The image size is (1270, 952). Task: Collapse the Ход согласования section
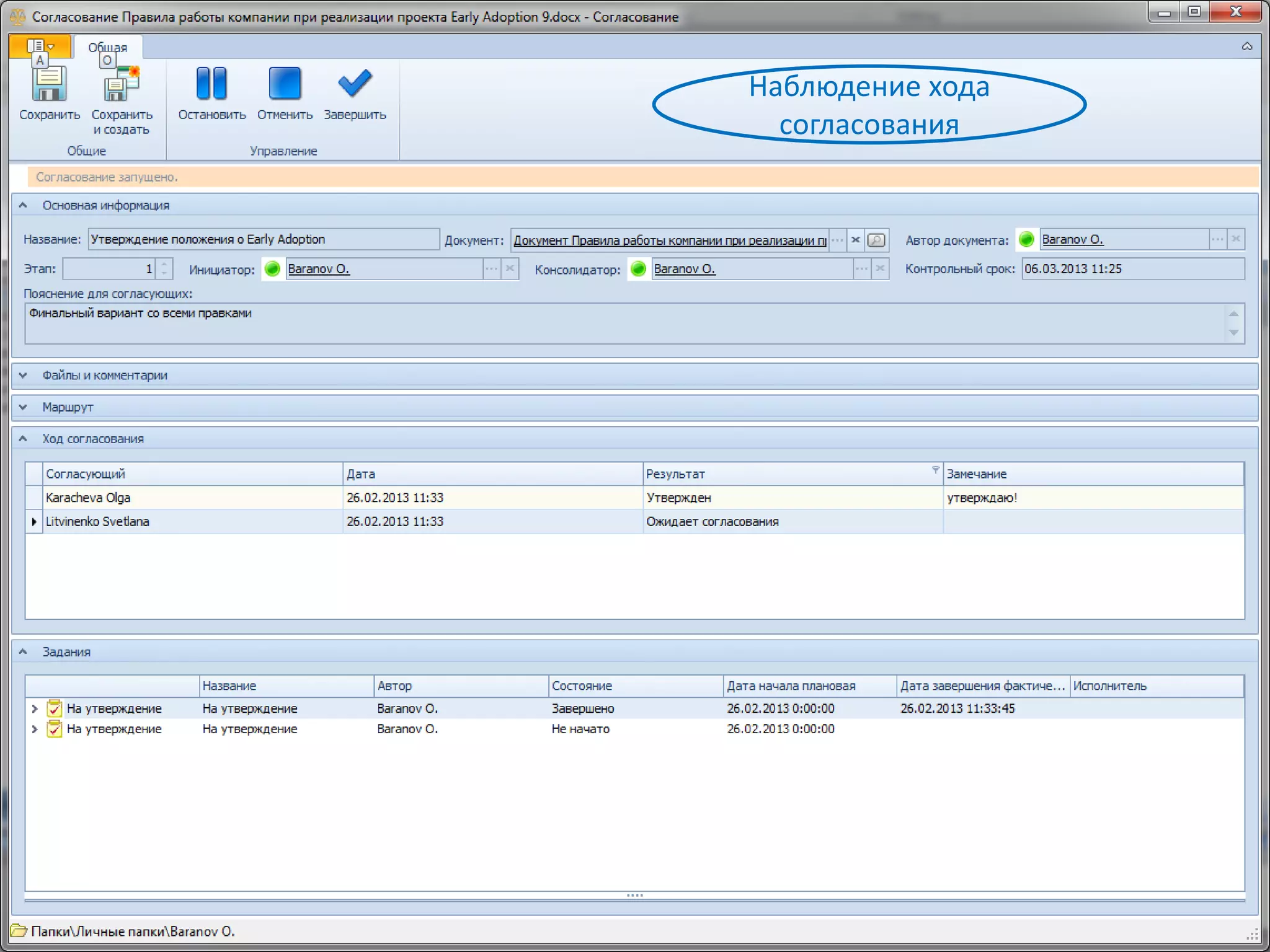[x=23, y=439]
